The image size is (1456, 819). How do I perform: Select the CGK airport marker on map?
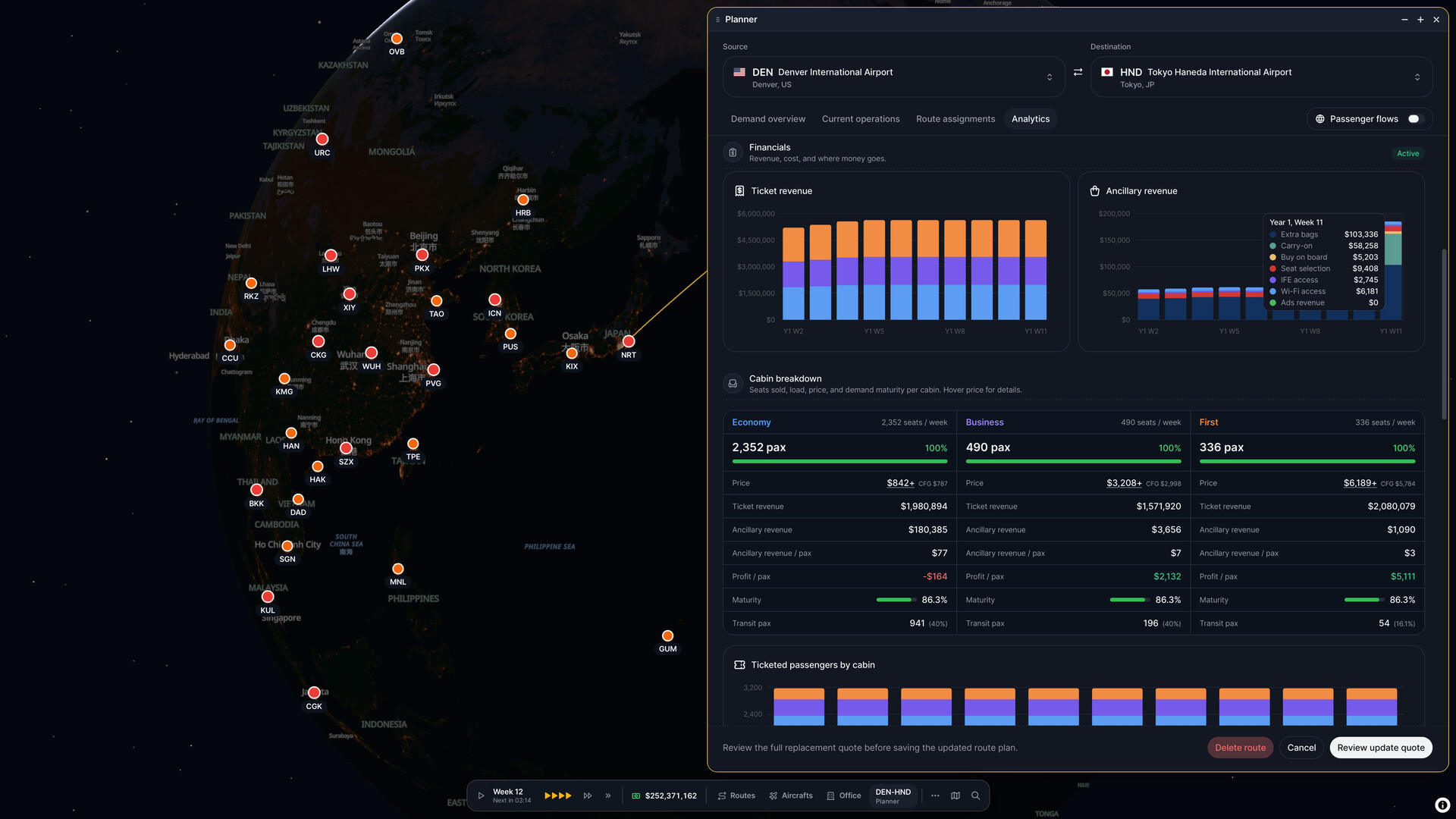[x=314, y=693]
